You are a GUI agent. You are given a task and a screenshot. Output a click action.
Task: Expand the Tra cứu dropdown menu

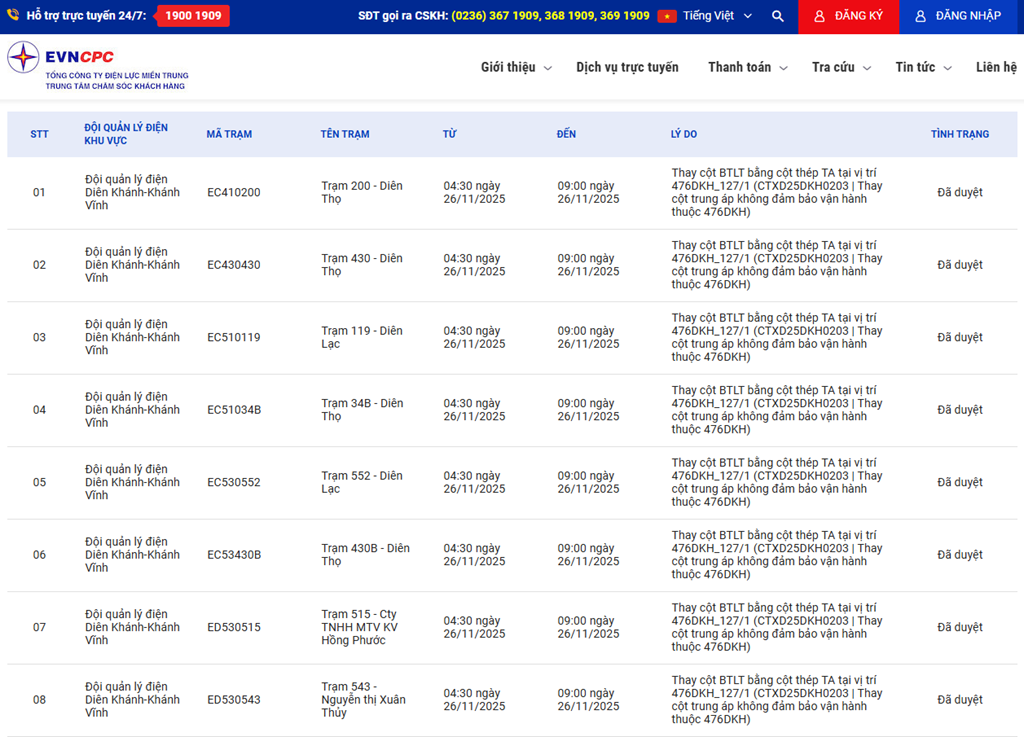[841, 68]
